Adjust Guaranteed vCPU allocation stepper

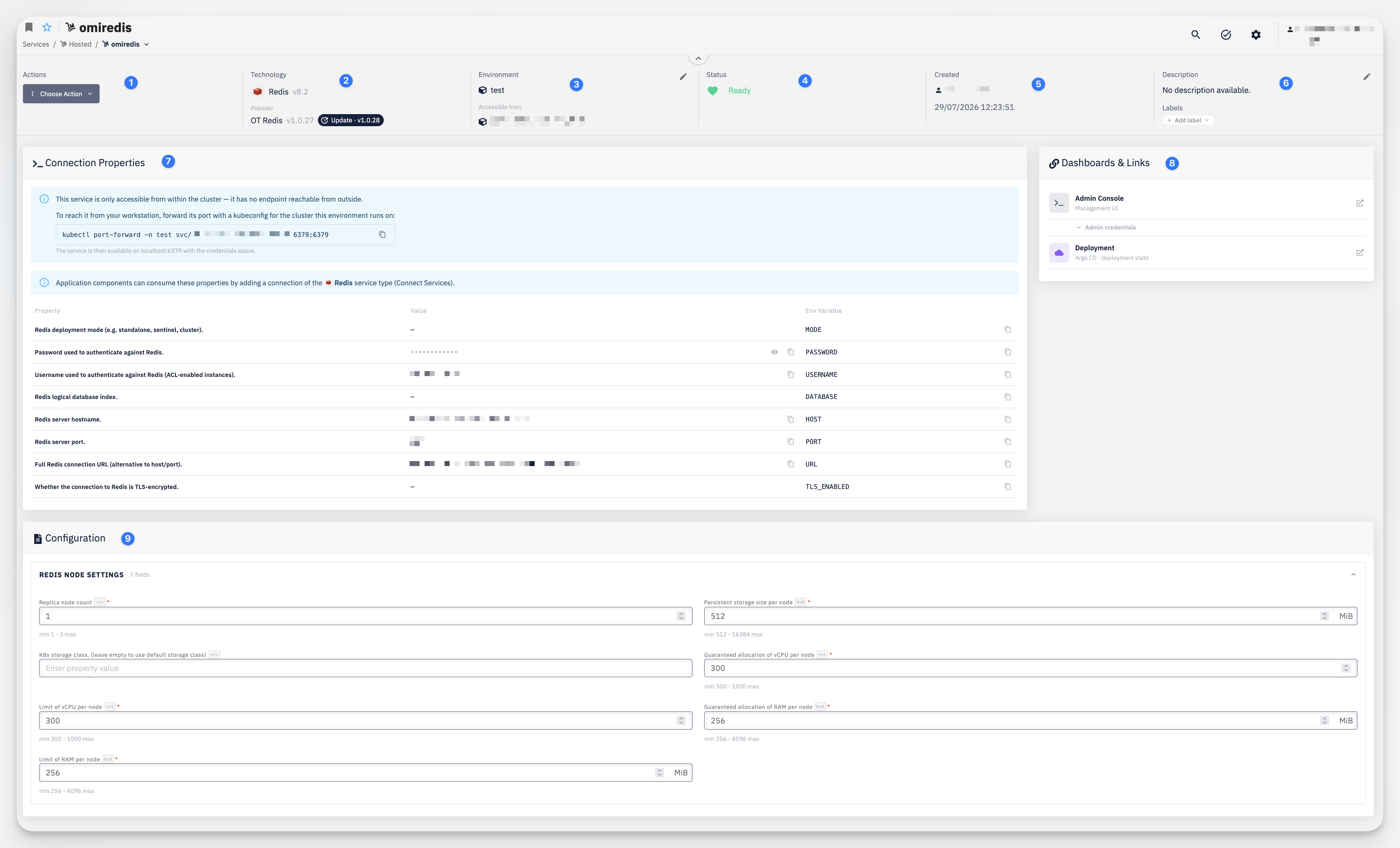coord(1346,668)
